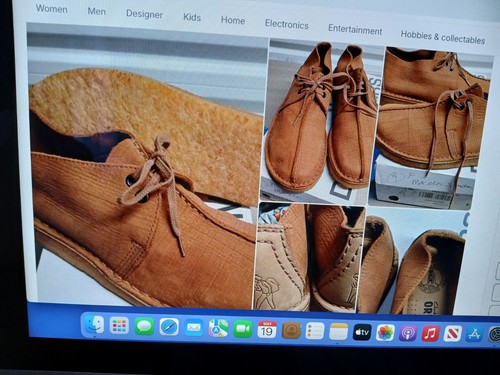The height and width of the screenshot is (375, 500).
Task: Select photo of shoes on shoebox
Action: coord(430,128)
